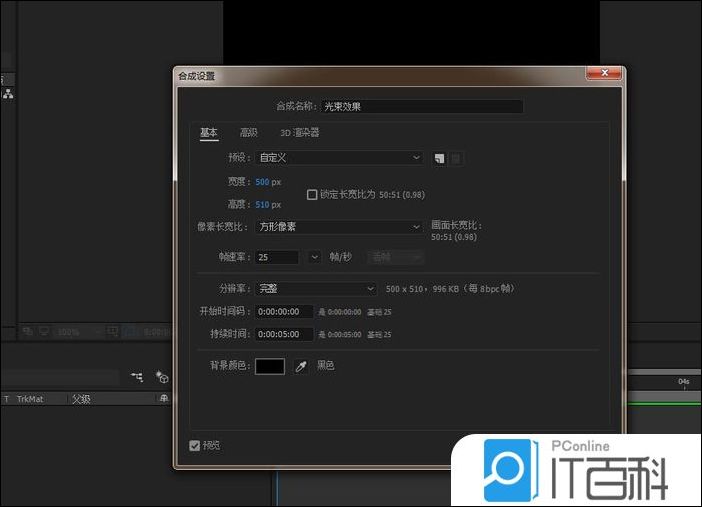The width and height of the screenshot is (702, 507).
Task: Click the 开始时间码 field 0:00:00:00
Action: point(284,312)
